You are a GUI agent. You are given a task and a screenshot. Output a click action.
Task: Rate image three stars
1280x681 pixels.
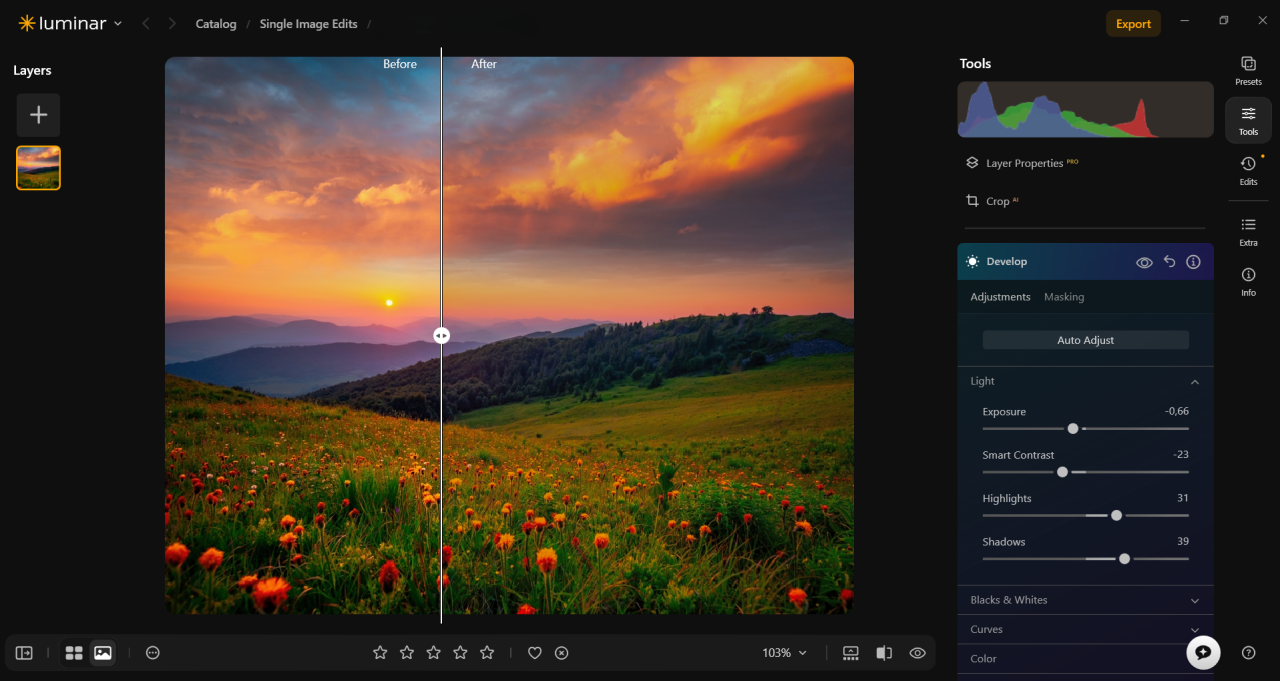point(433,652)
